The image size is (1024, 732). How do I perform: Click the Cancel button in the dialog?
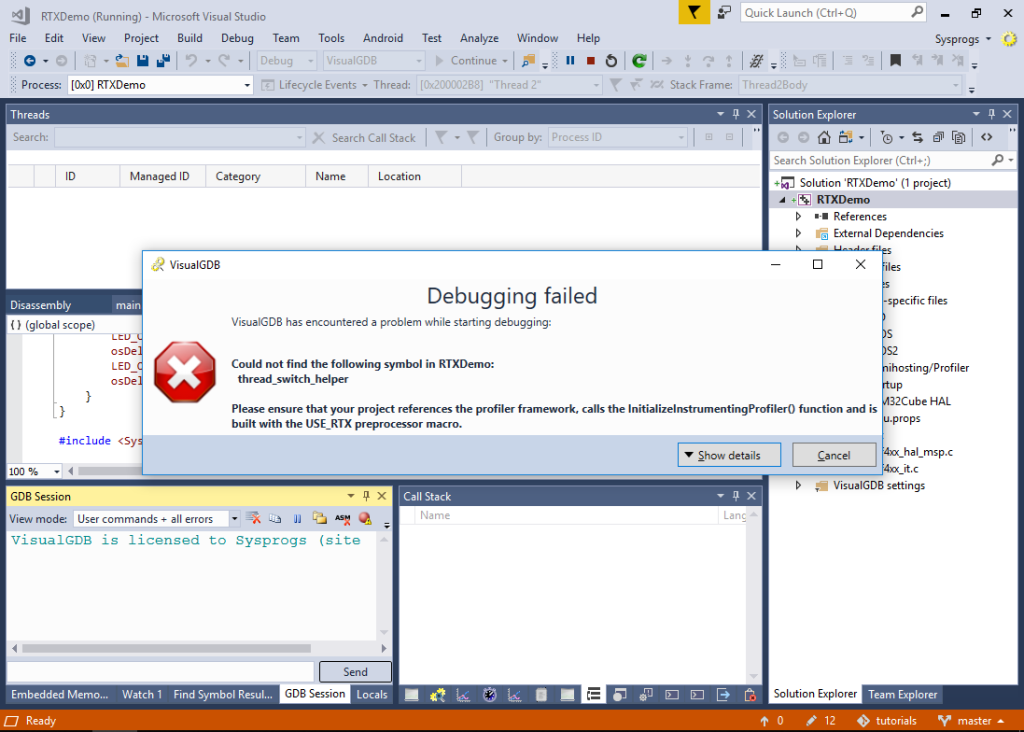pos(833,455)
